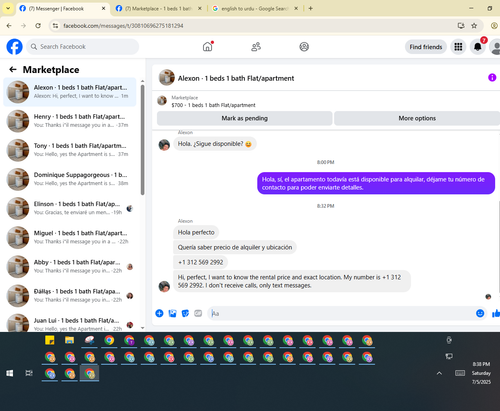Open Sticky Notes on taskbar
This screenshot has height=411, width=500.
click(x=50, y=340)
